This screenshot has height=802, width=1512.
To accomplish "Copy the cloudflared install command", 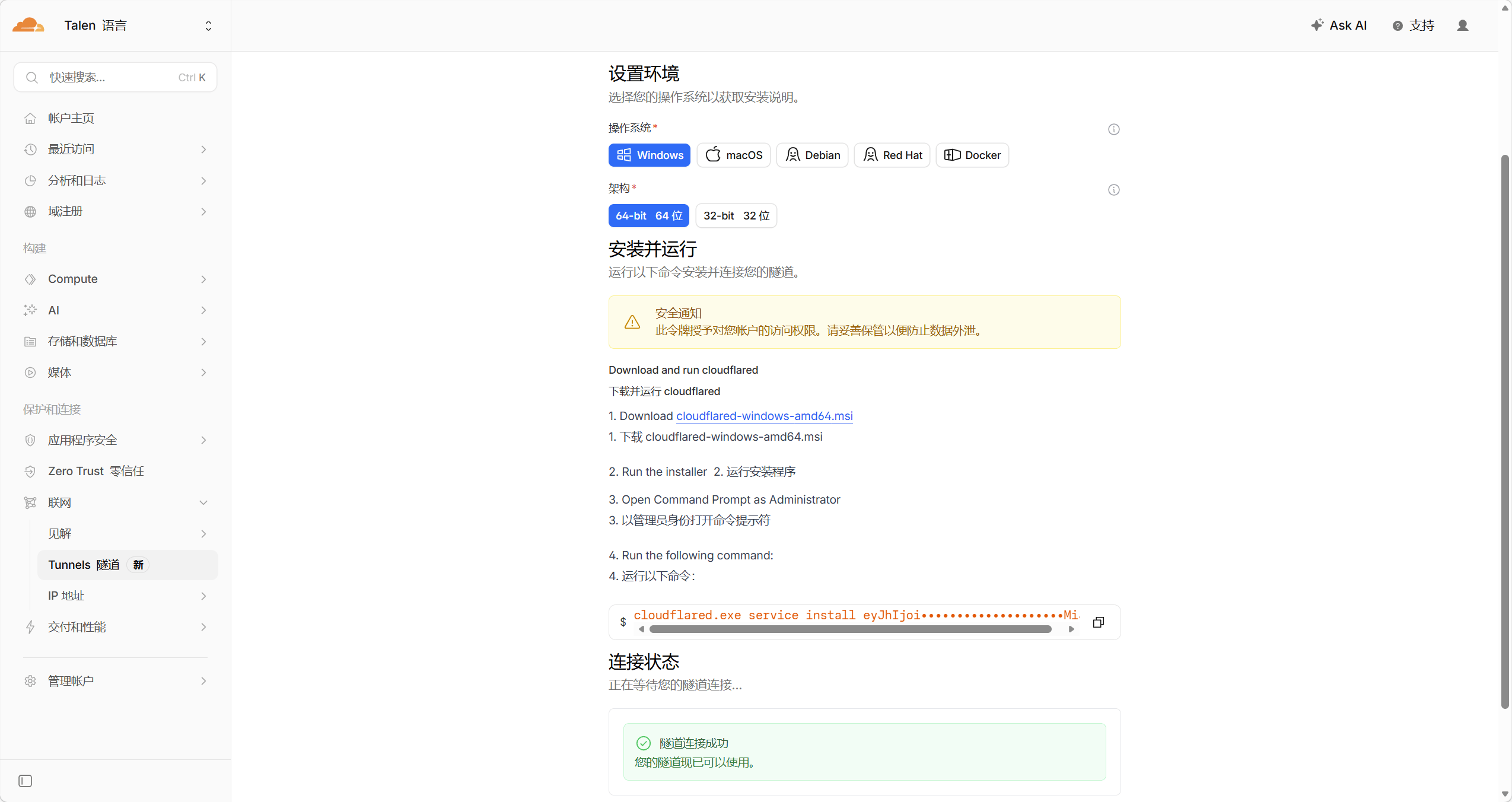I will pos(1098,622).
